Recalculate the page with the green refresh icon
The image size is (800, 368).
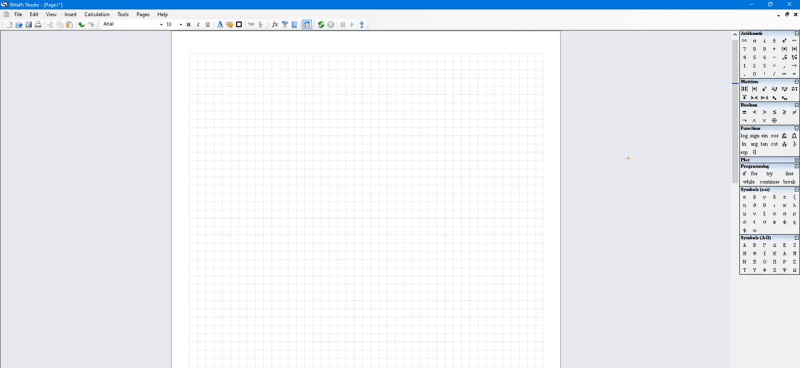(x=321, y=24)
